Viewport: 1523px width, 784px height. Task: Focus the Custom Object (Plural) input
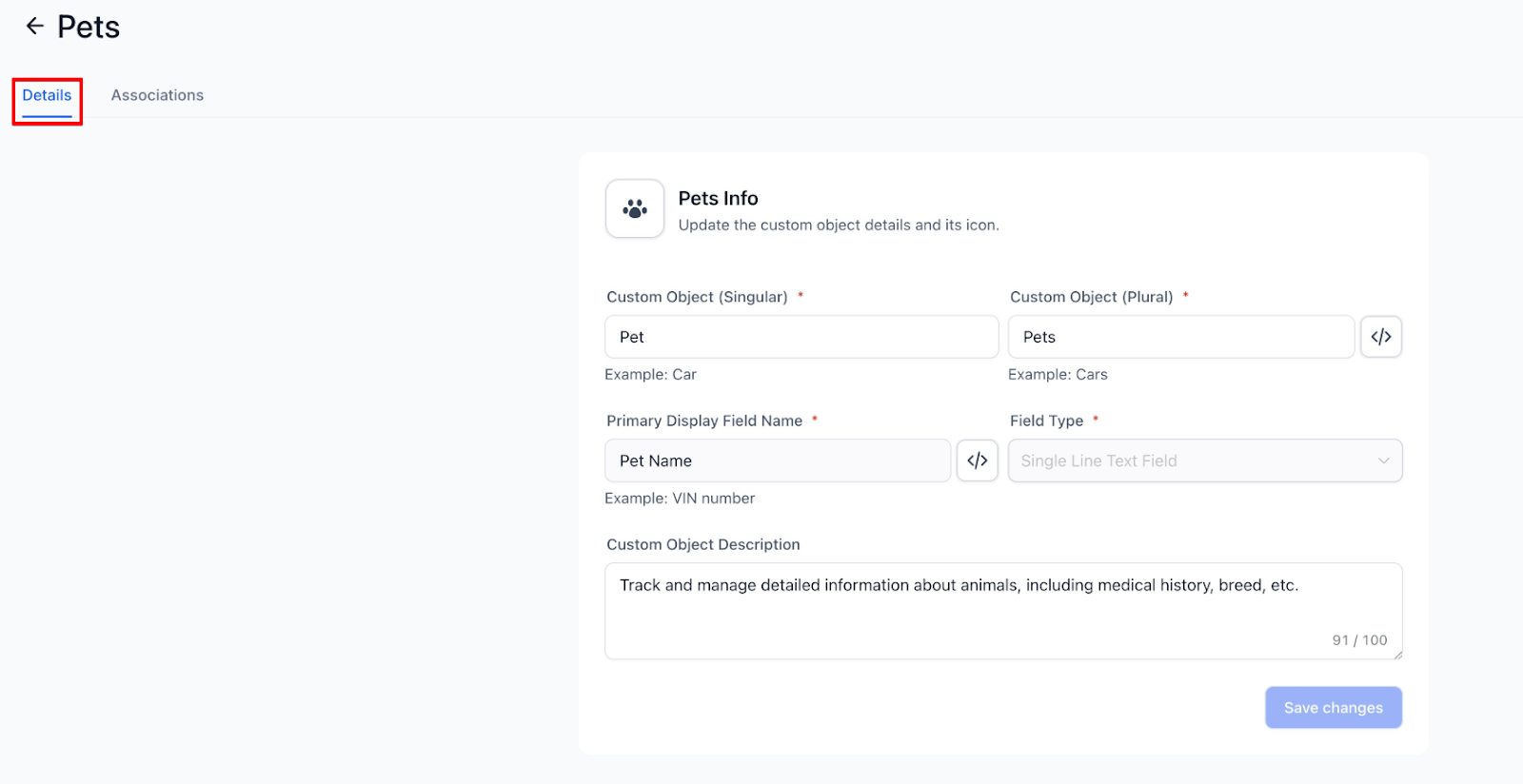[x=1180, y=337]
